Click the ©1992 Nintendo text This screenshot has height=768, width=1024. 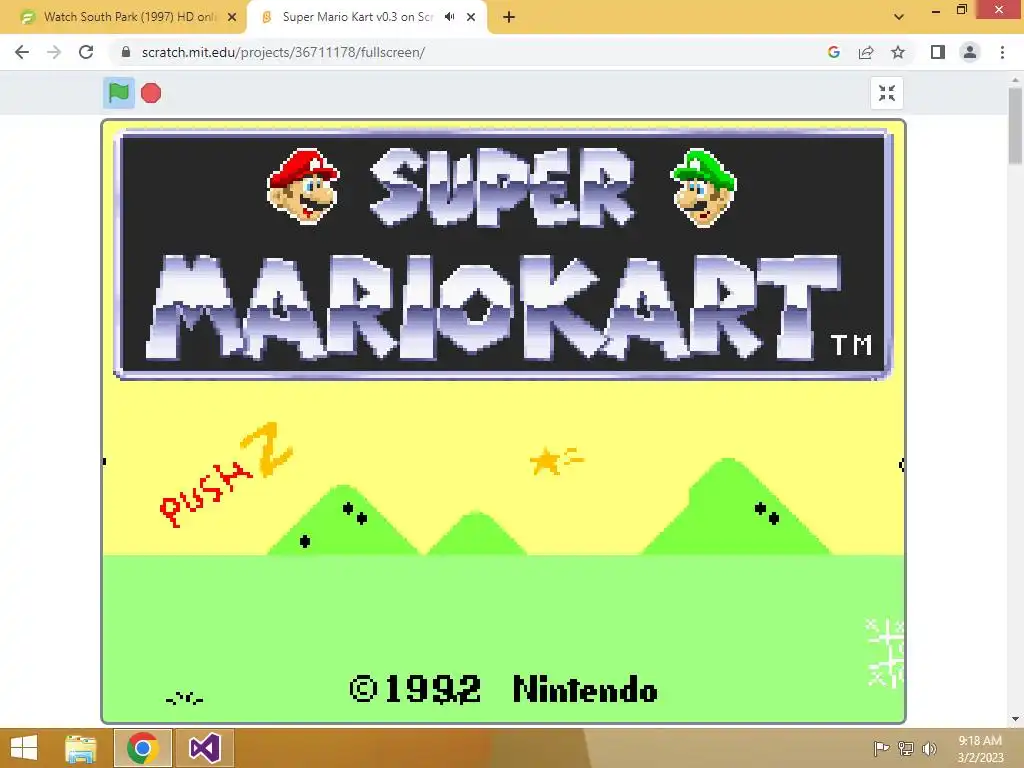[504, 690]
